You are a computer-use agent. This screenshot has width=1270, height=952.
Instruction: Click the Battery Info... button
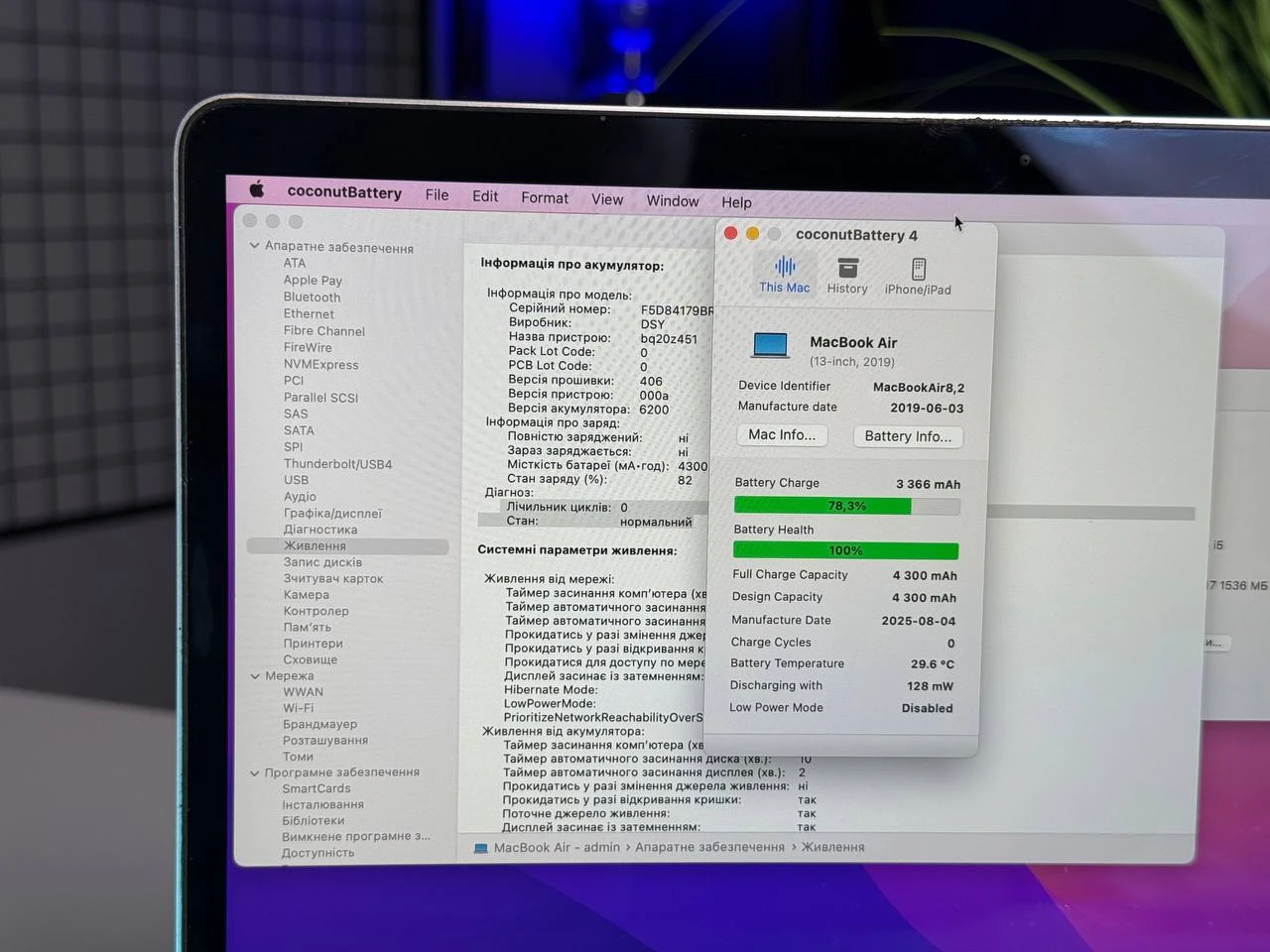click(908, 436)
